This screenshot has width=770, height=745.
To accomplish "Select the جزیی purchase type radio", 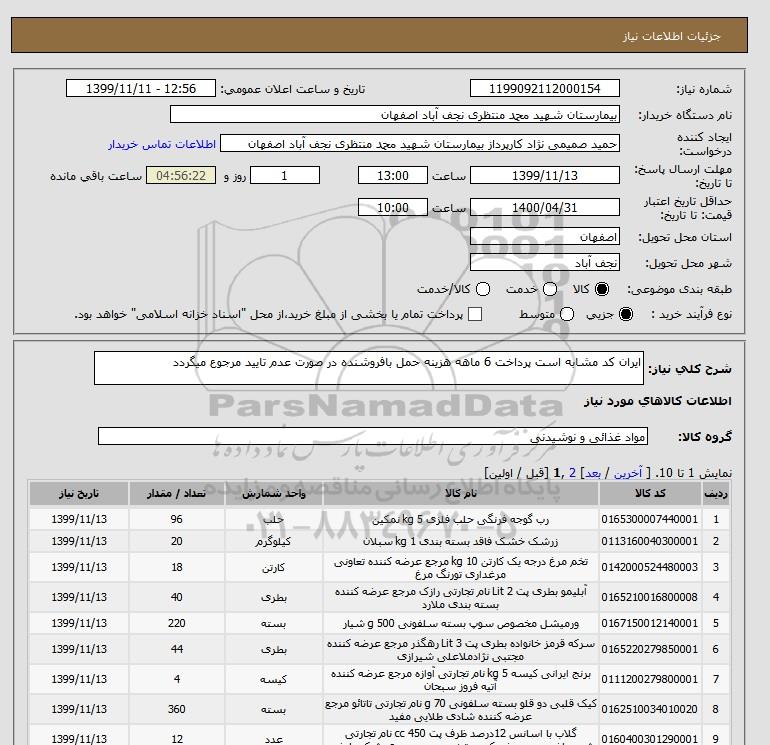I will click(626, 314).
